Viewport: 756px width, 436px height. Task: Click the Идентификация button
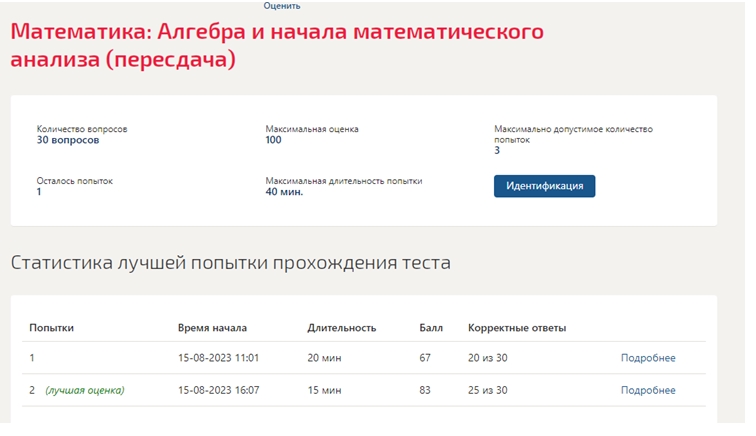544,186
